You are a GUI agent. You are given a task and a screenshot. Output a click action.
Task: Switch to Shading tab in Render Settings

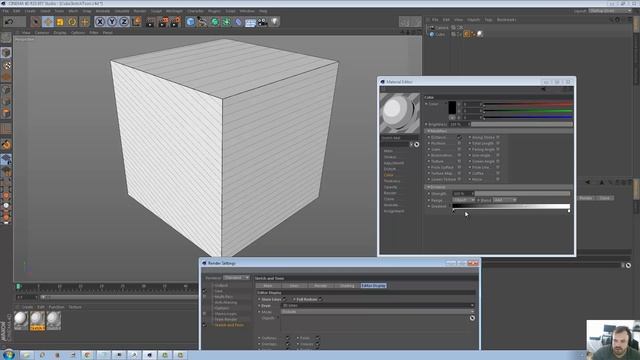tap(347, 286)
